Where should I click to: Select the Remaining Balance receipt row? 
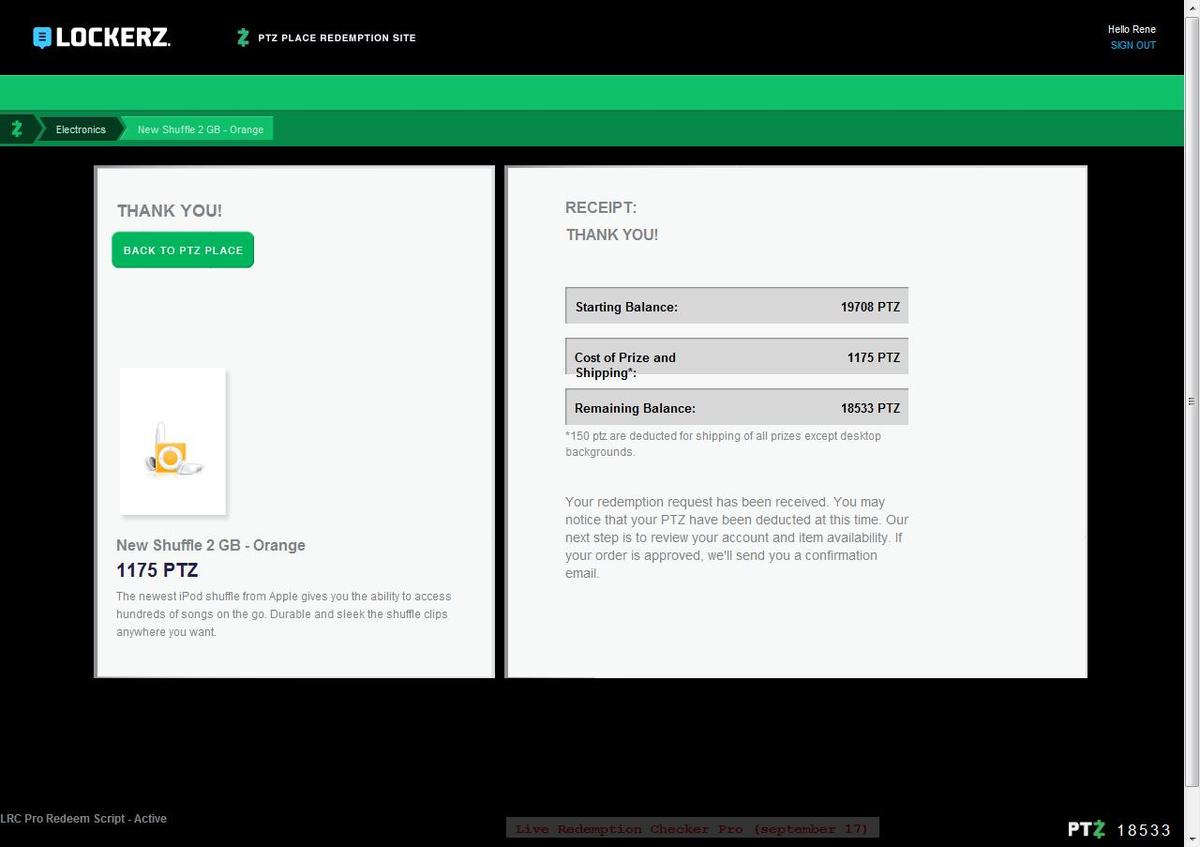pyautogui.click(x=736, y=408)
